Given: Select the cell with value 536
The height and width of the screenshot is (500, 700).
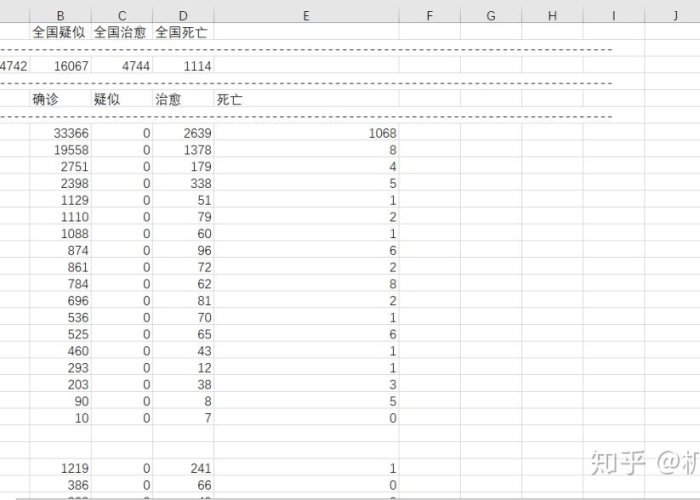Looking at the screenshot, I should tap(60, 317).
